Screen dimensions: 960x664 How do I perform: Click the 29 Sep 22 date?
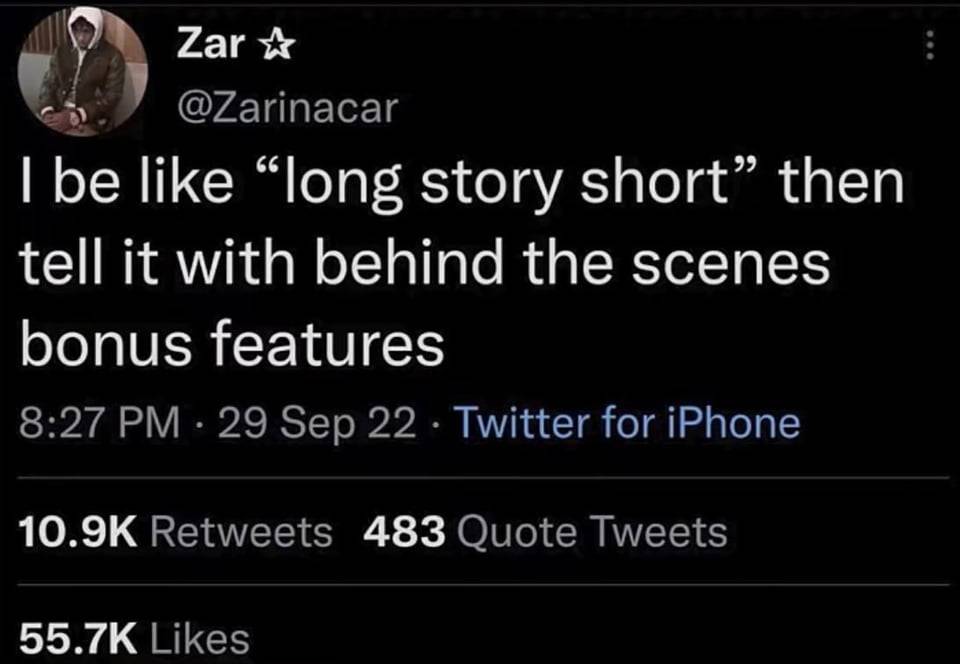pos(321,423)
